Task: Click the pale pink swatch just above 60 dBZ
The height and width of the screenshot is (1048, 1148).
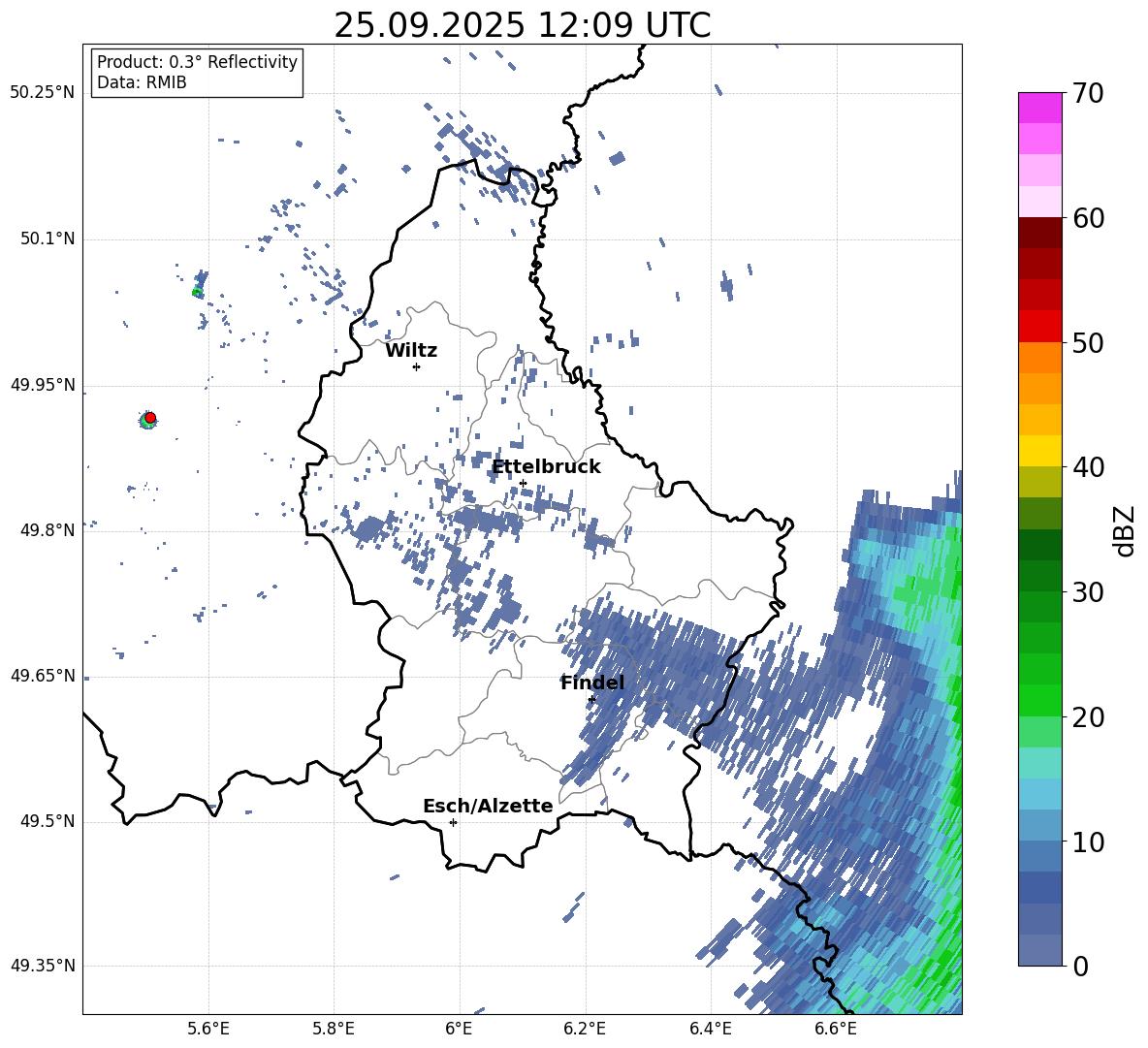Action: 1039,202
